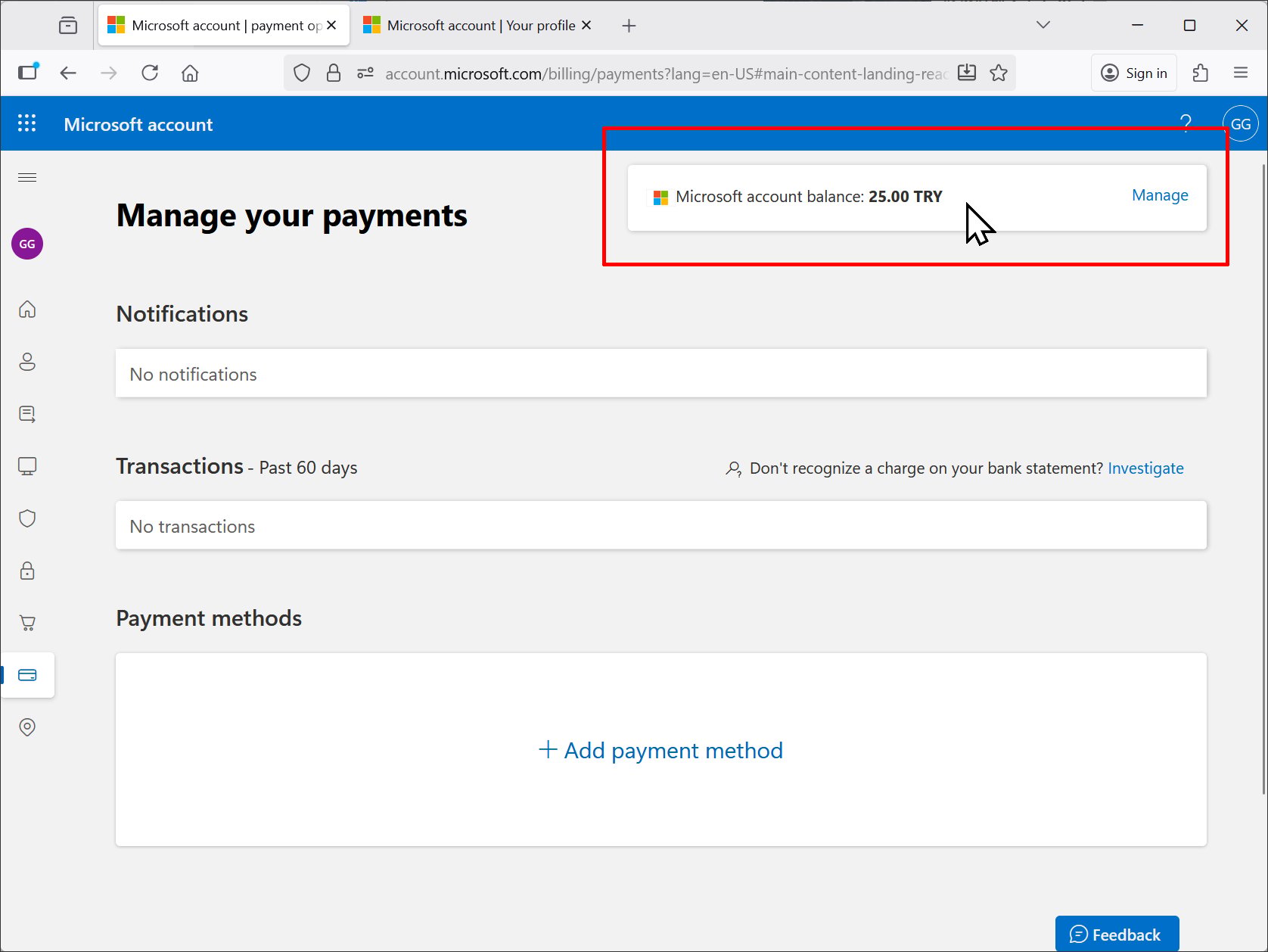Click Manage next to account balance
The height and width of the screenshot is (952, 1268).
1160,195
